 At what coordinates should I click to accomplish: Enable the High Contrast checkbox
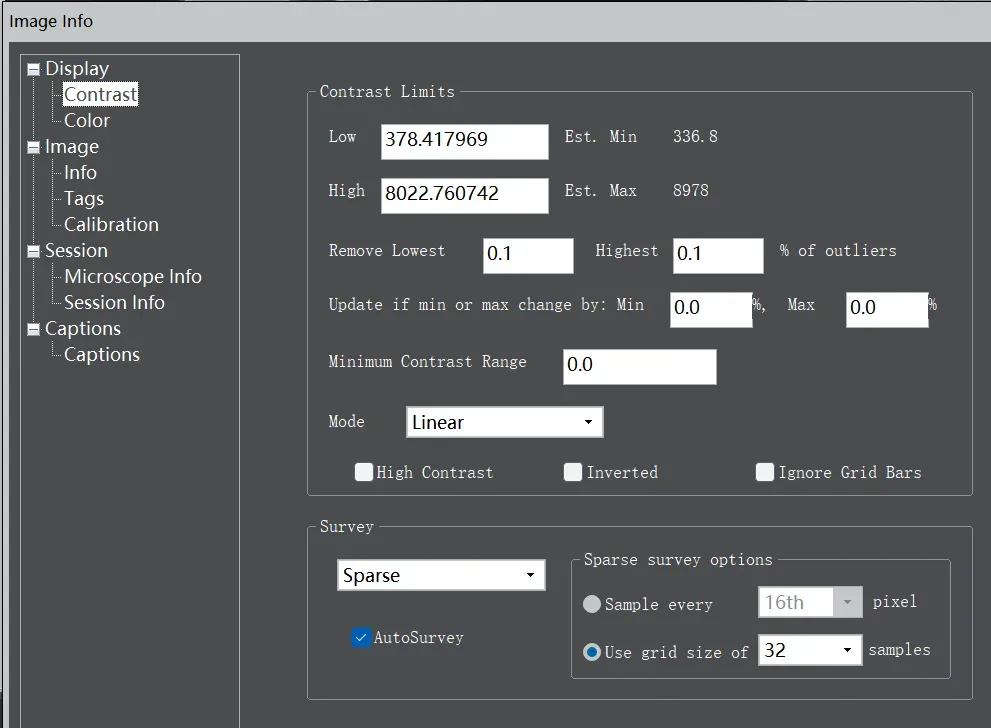(x=364, y=472)
